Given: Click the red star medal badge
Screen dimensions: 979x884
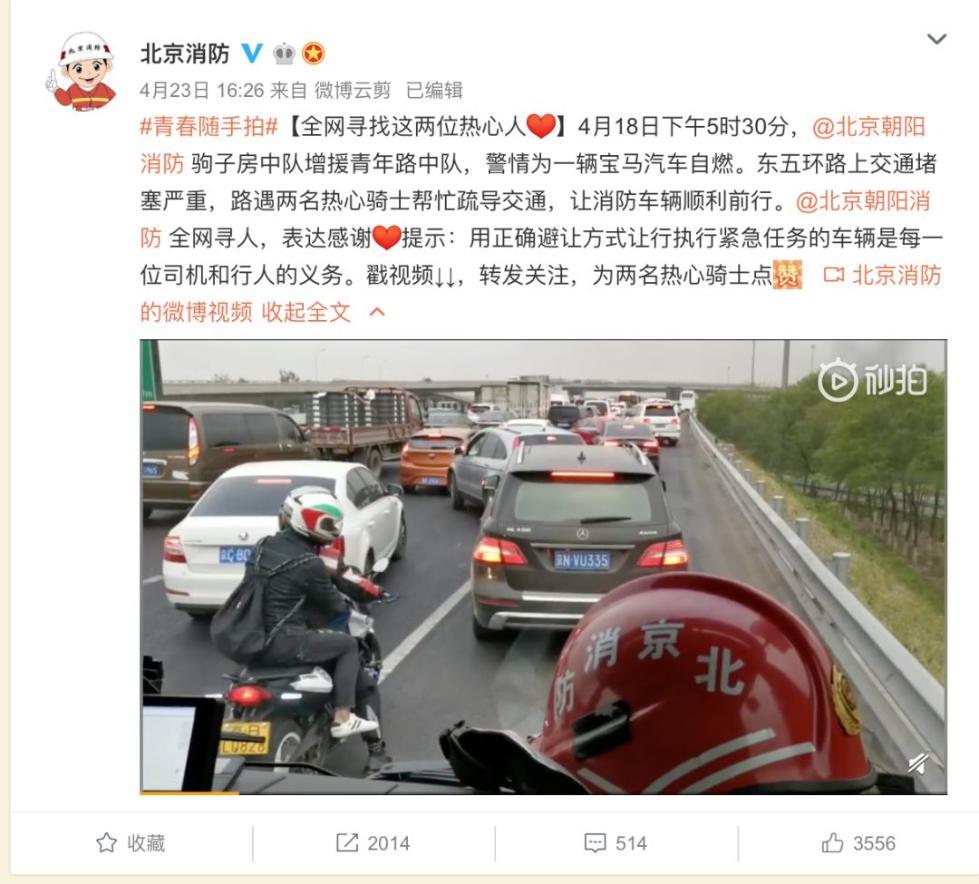Looking at the screenshot, I should click(313, 54).
